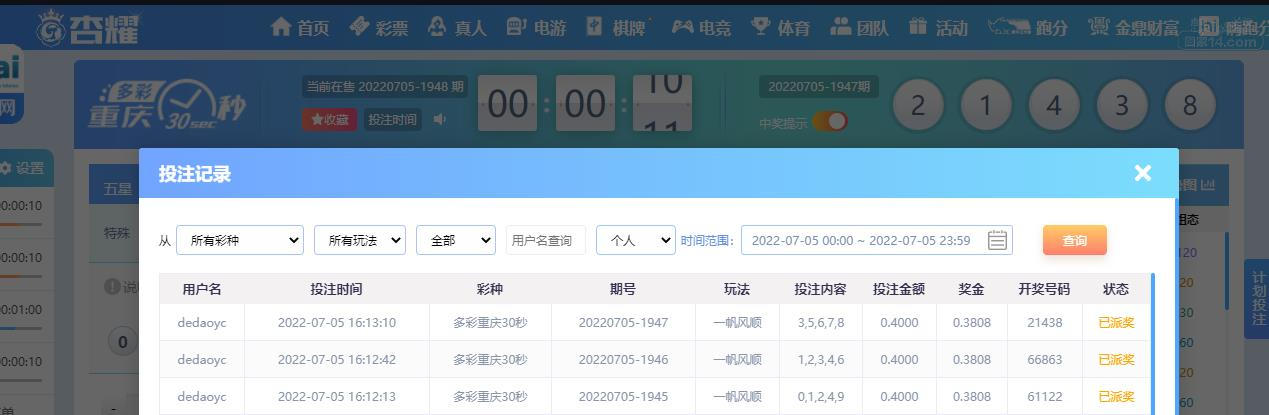Screen dimensions: 1269x415
Task: Click the 20220705-1947期 label
Action: (818, 87)
